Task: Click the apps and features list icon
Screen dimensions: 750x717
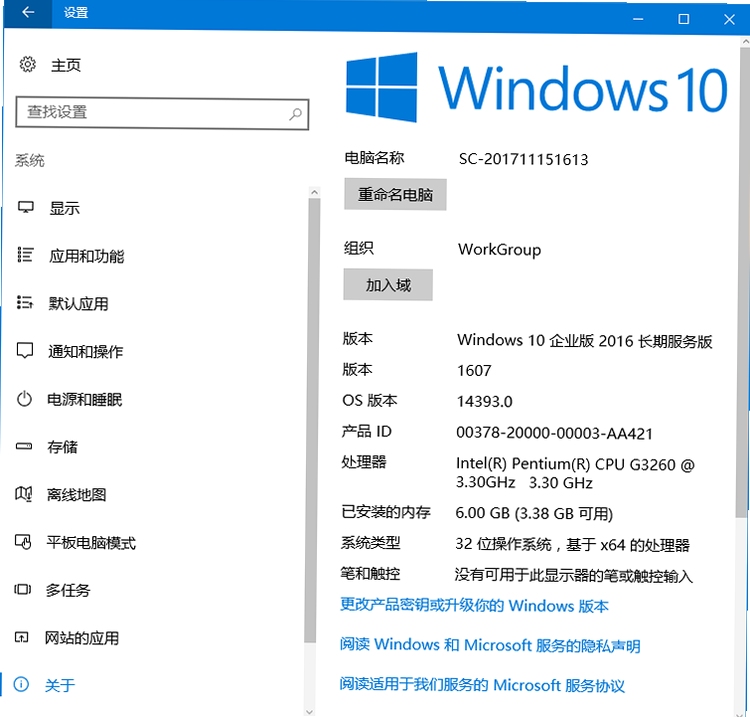Action: tap(25, 255)
